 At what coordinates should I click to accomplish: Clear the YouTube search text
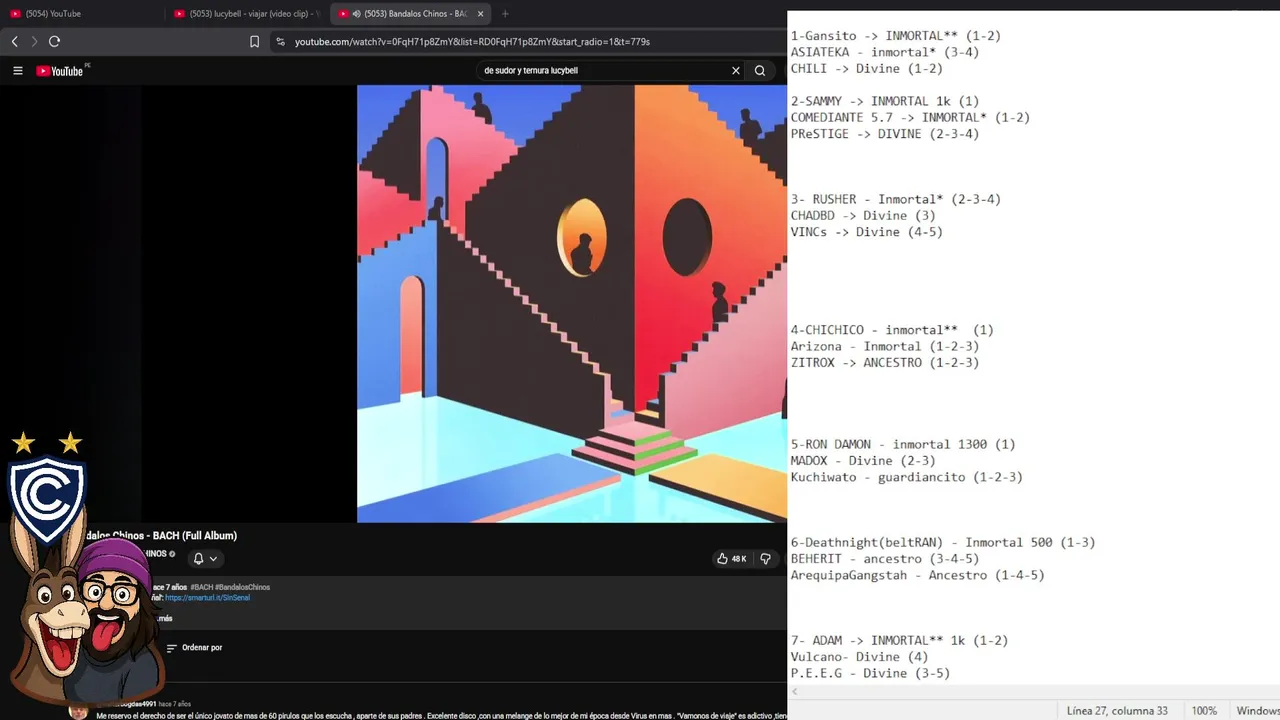736,71
